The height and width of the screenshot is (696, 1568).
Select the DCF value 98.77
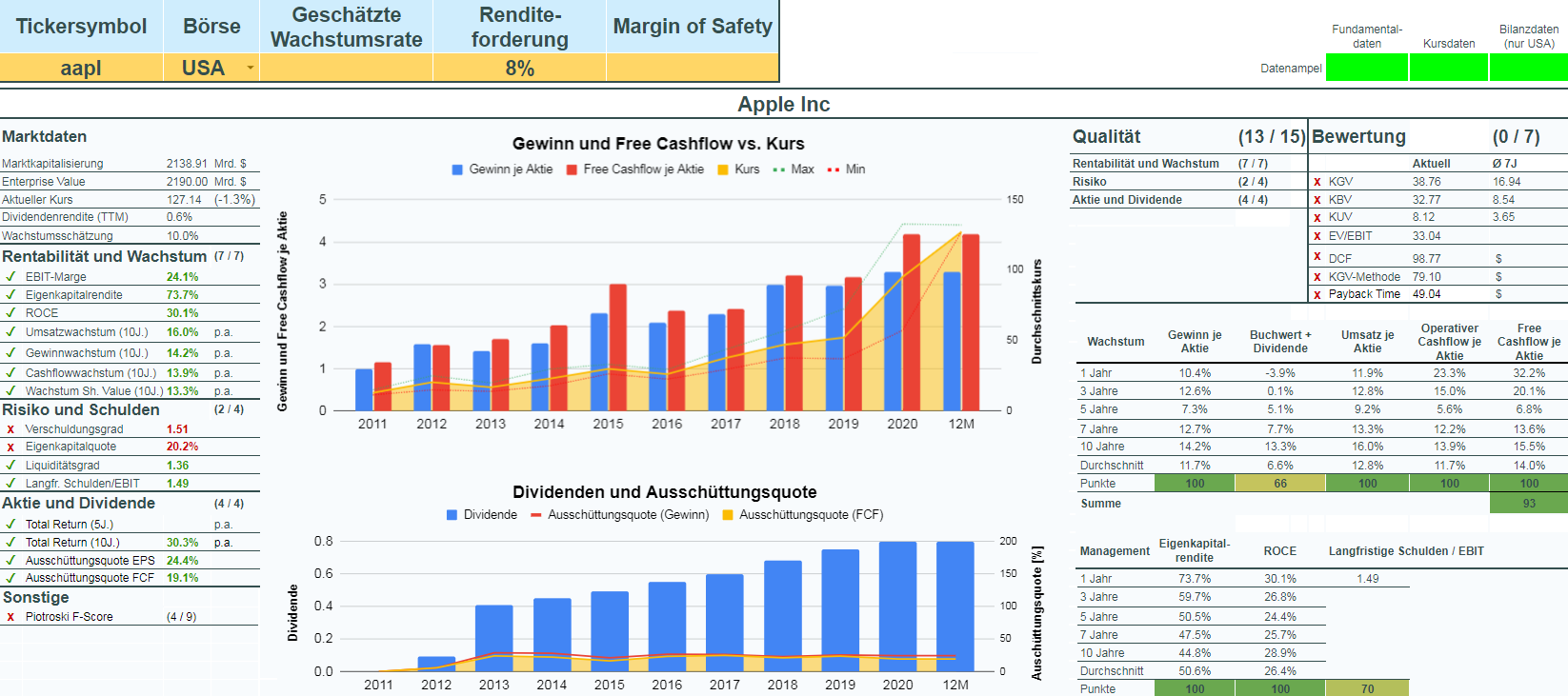tap(1426, 258)
